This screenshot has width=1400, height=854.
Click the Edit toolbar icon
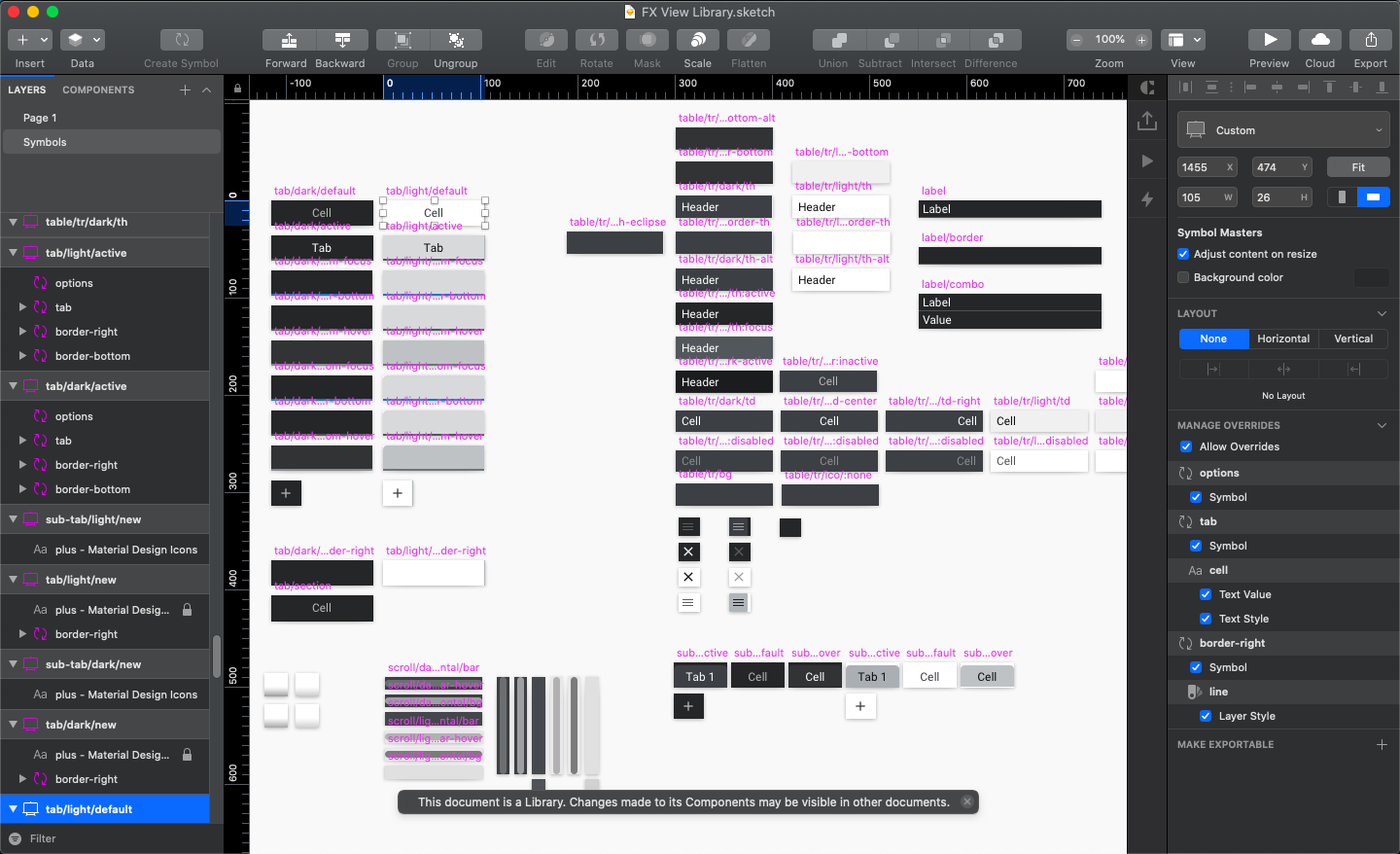point(546,40)
